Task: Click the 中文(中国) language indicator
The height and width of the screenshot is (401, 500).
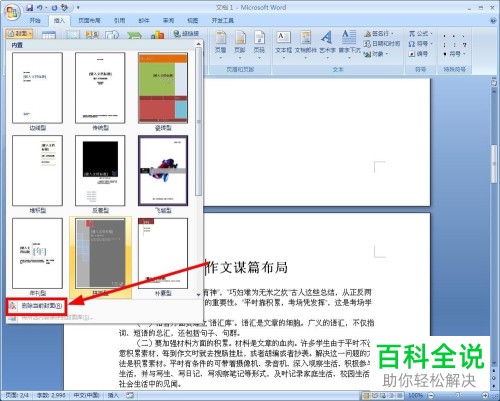Action: click(x=87, y=395)
